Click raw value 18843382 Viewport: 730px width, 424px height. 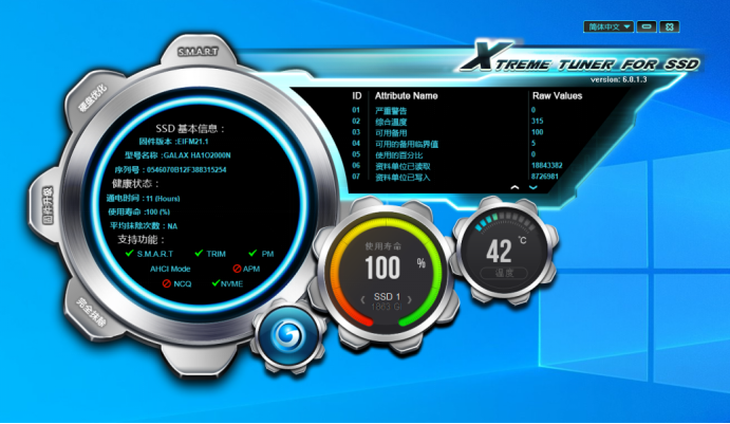(x=547, y=165)
